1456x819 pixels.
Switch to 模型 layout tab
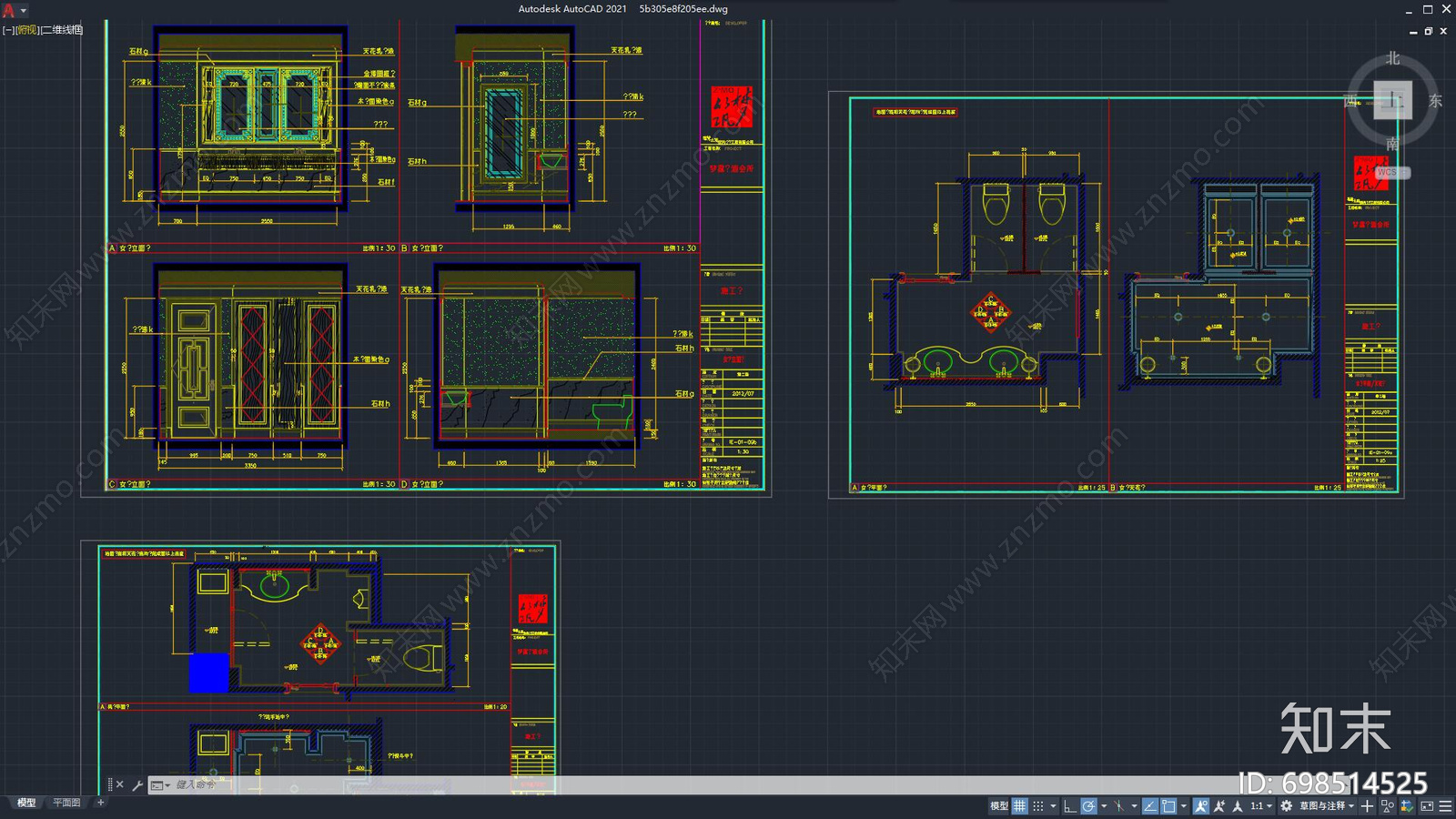coord(25,803)
